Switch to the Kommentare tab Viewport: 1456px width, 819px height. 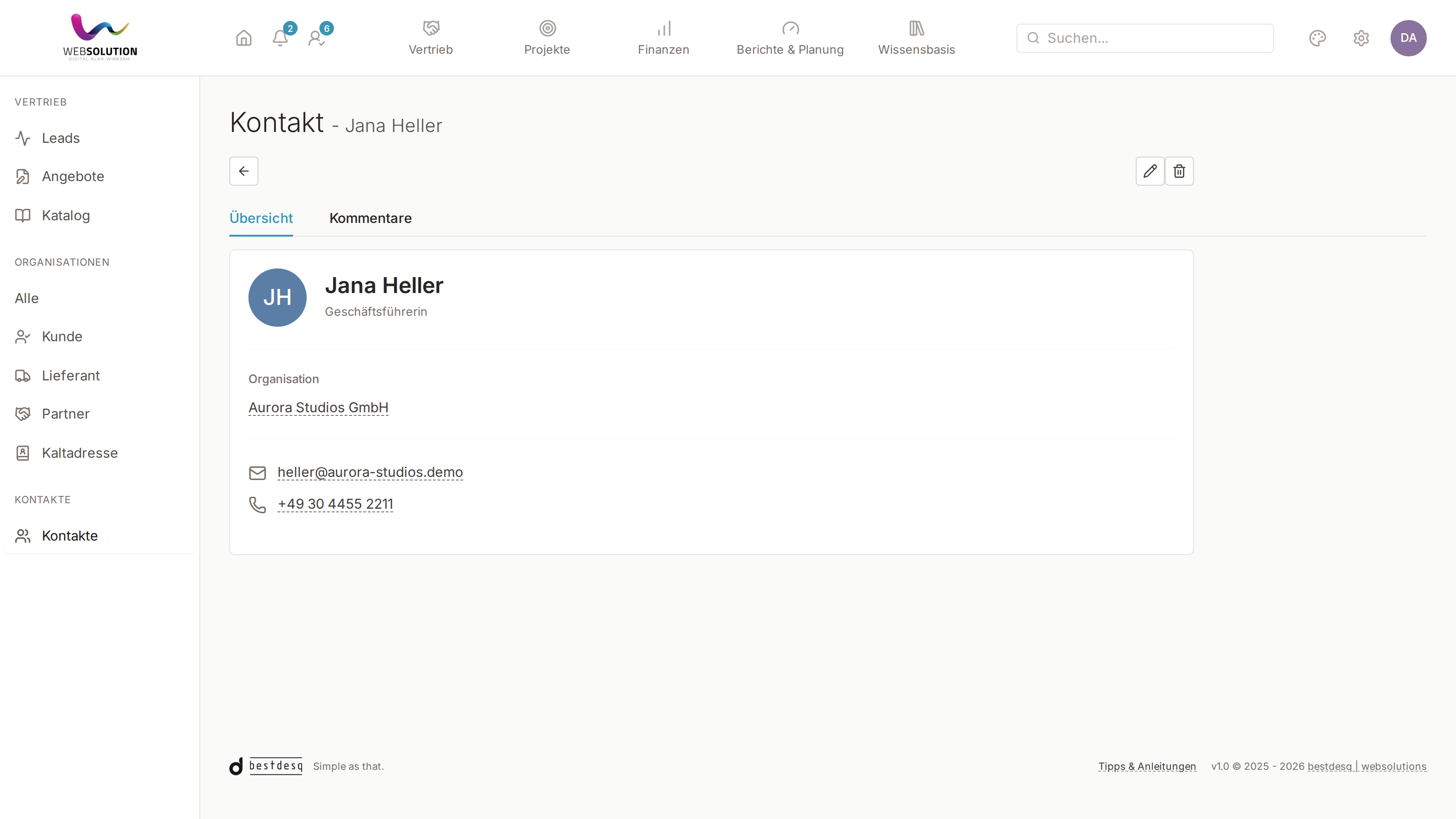(370, 218)
